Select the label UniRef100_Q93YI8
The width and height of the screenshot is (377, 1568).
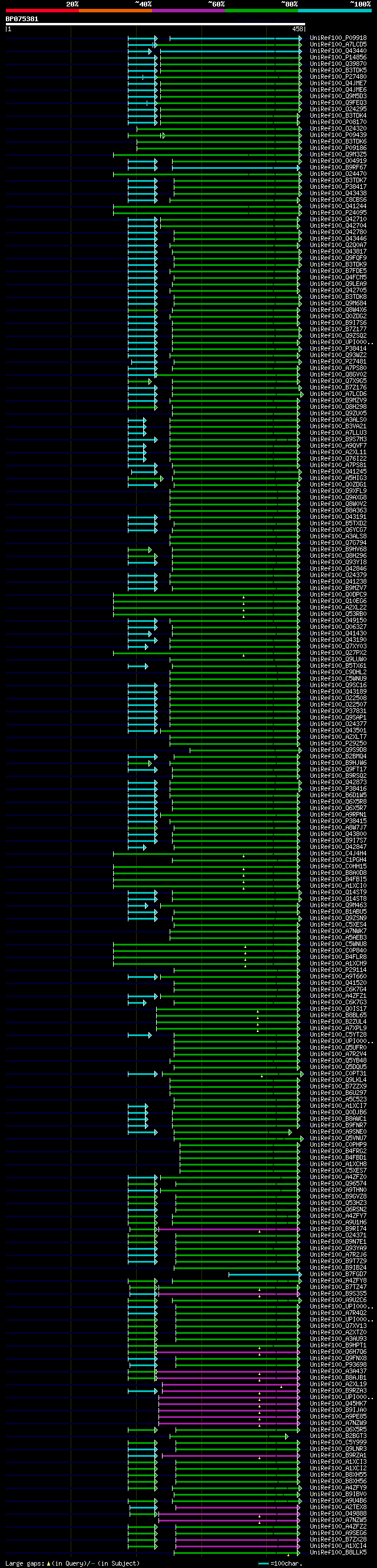[x=338, y=562]
